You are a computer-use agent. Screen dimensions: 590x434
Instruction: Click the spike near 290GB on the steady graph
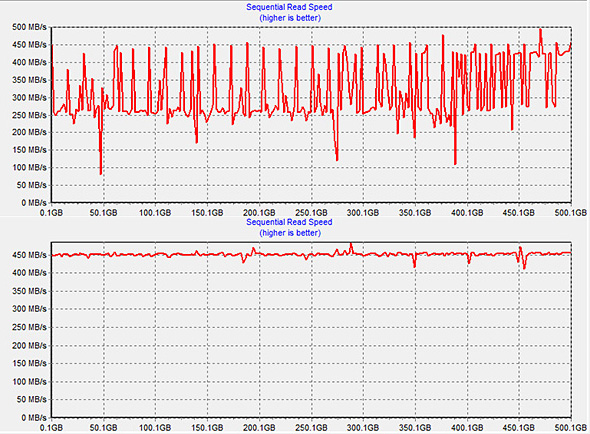click(351, 244)
